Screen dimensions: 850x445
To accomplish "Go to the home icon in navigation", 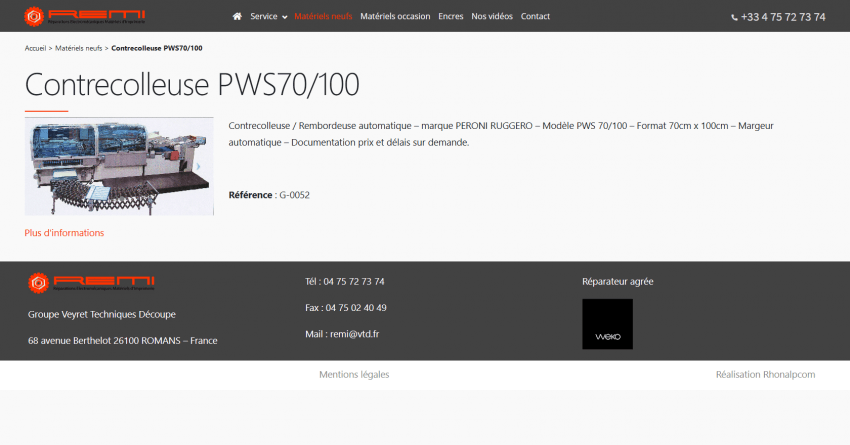I will (x=237, y=16).
